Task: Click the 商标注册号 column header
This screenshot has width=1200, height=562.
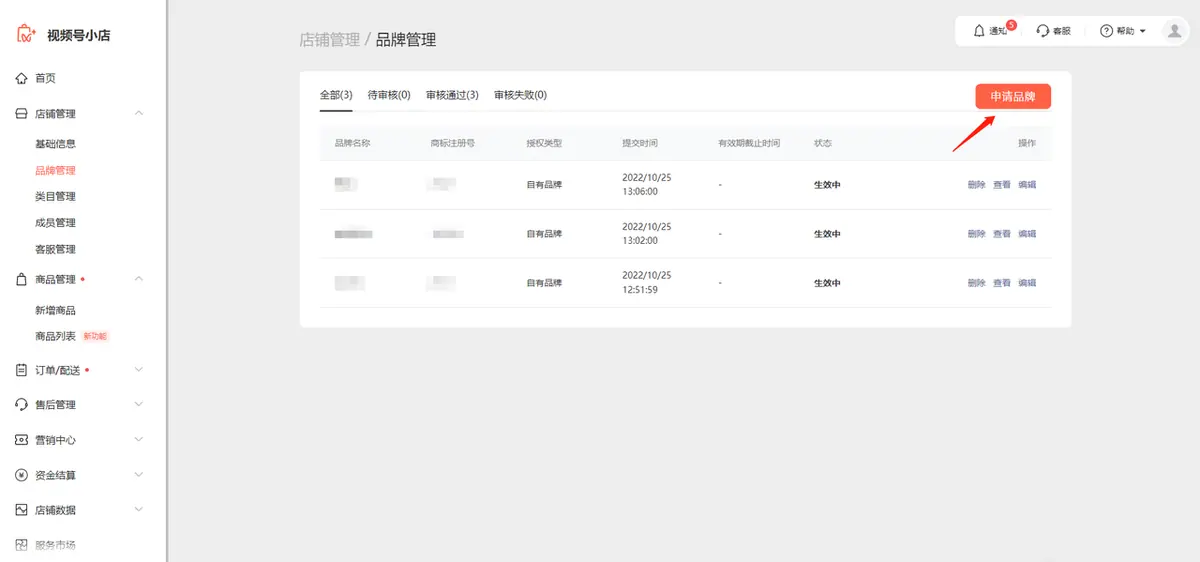Action: pyautogui.click(x=452, y=143)
